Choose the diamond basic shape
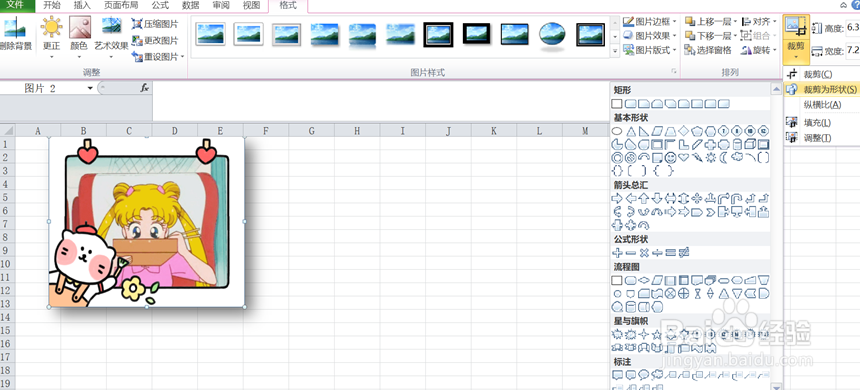 [x=684, y=131]
